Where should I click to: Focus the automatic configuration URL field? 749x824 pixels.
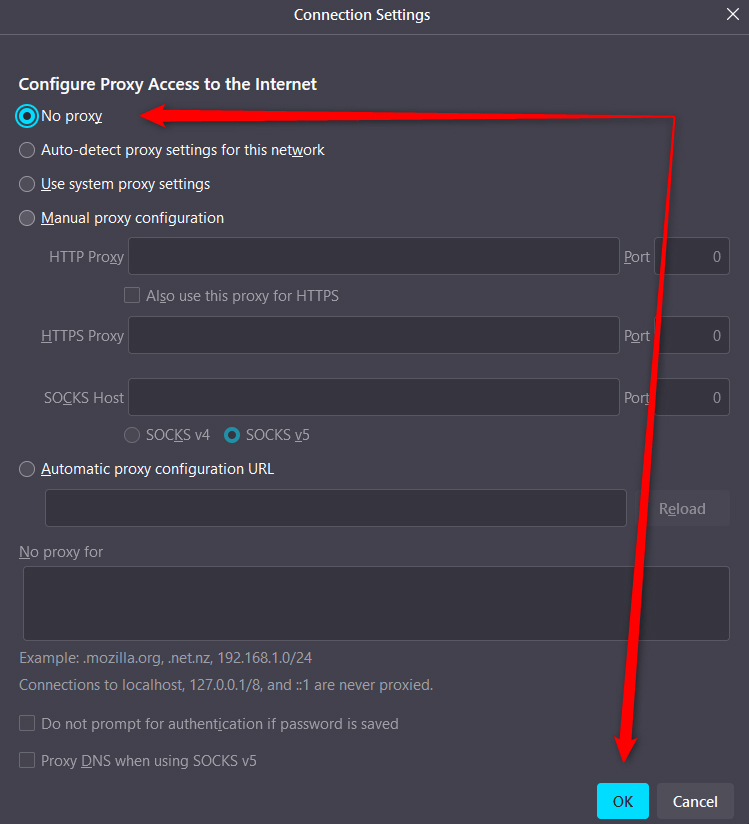pyautogui.click(x=335, y=508)
